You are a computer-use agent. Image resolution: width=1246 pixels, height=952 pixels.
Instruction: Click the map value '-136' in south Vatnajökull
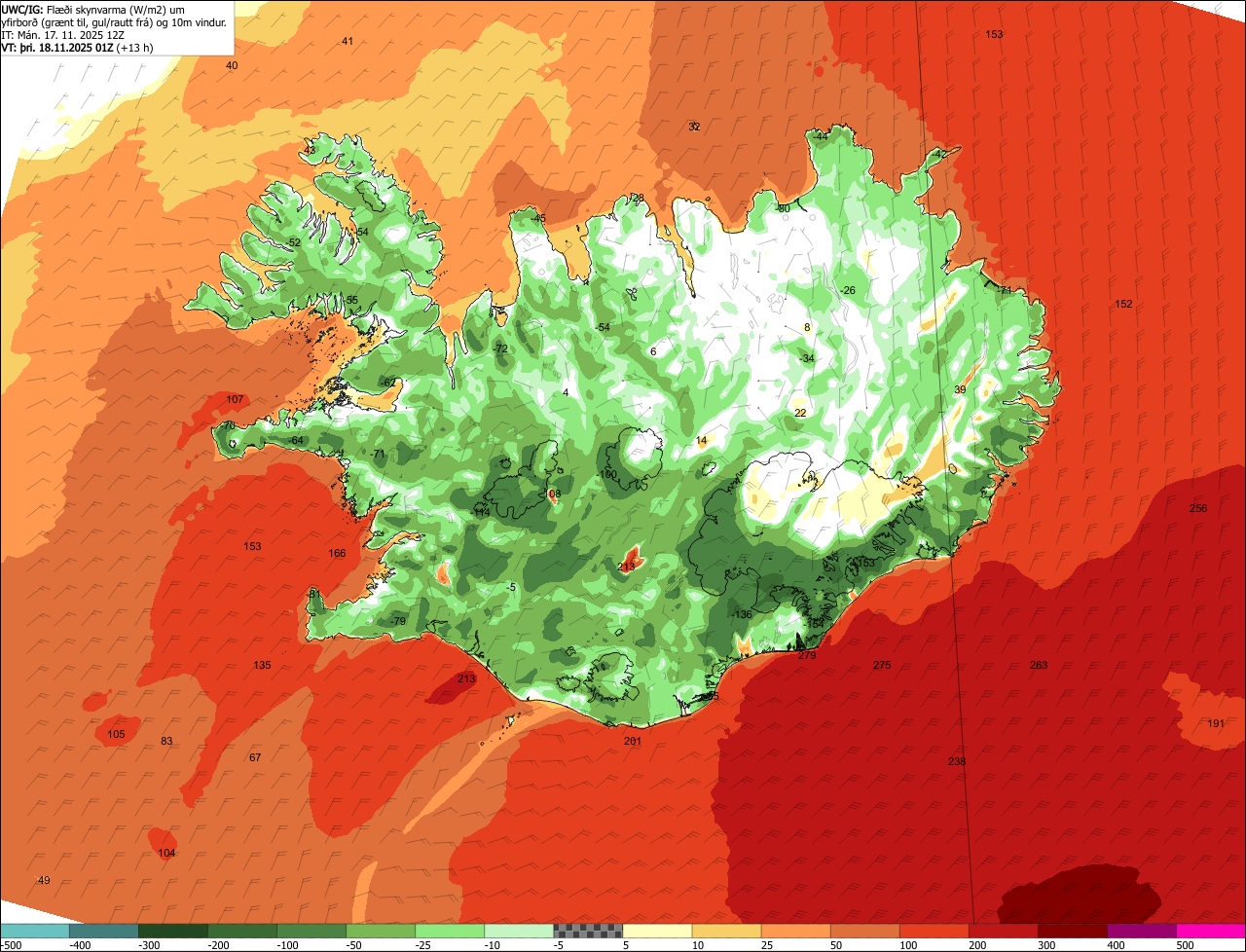[742, 614]
